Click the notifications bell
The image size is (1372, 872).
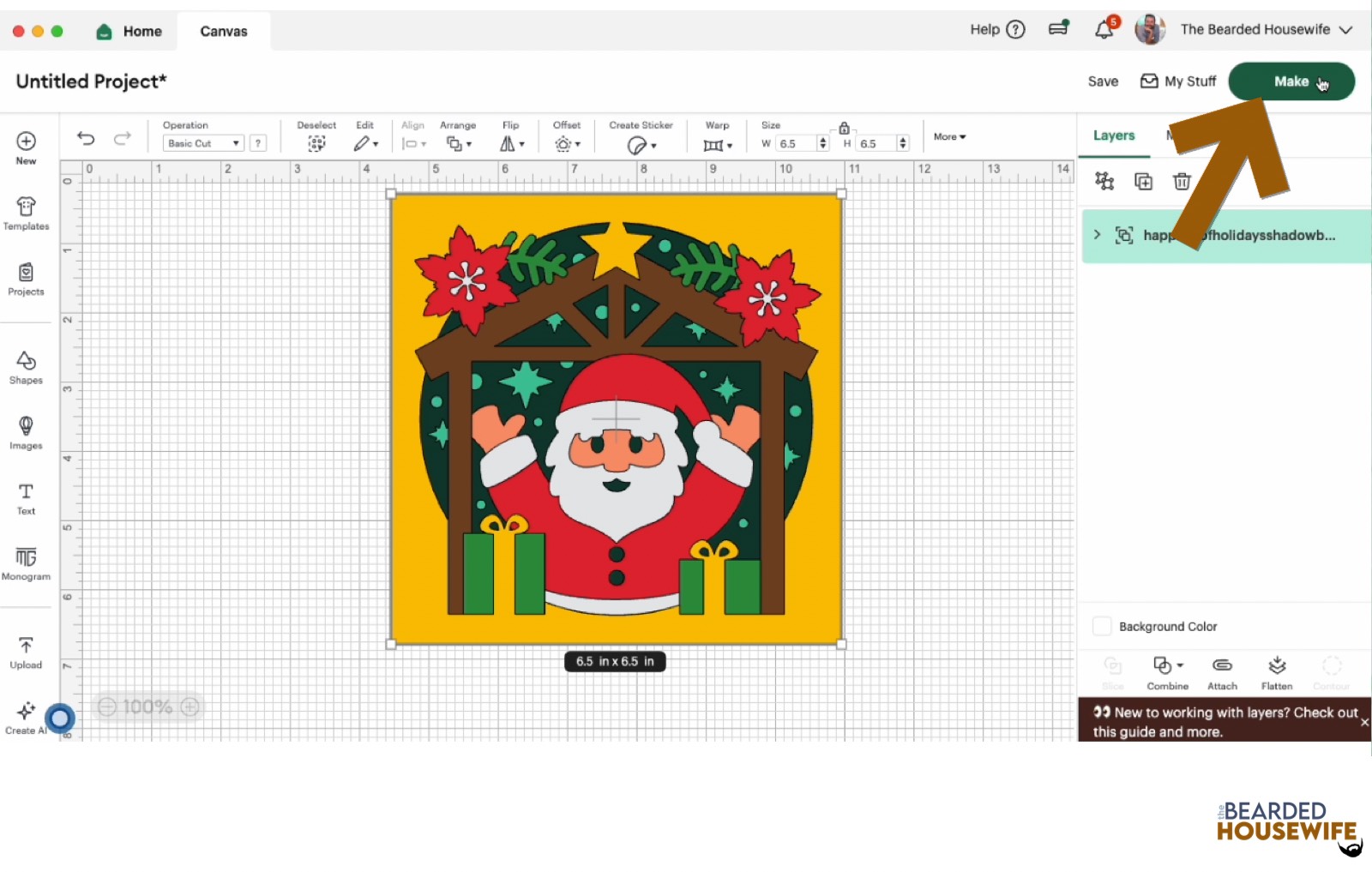pyautogui.click(x=1104, y=30)
